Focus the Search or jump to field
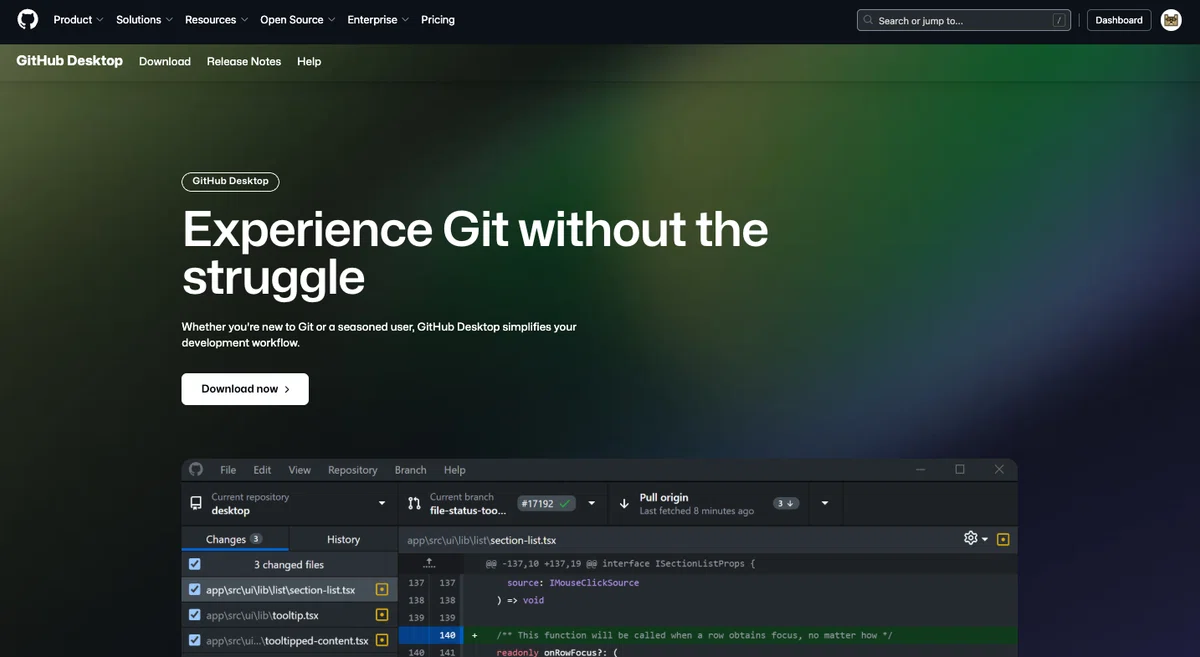1200x657 pixels. click(964, 20)
